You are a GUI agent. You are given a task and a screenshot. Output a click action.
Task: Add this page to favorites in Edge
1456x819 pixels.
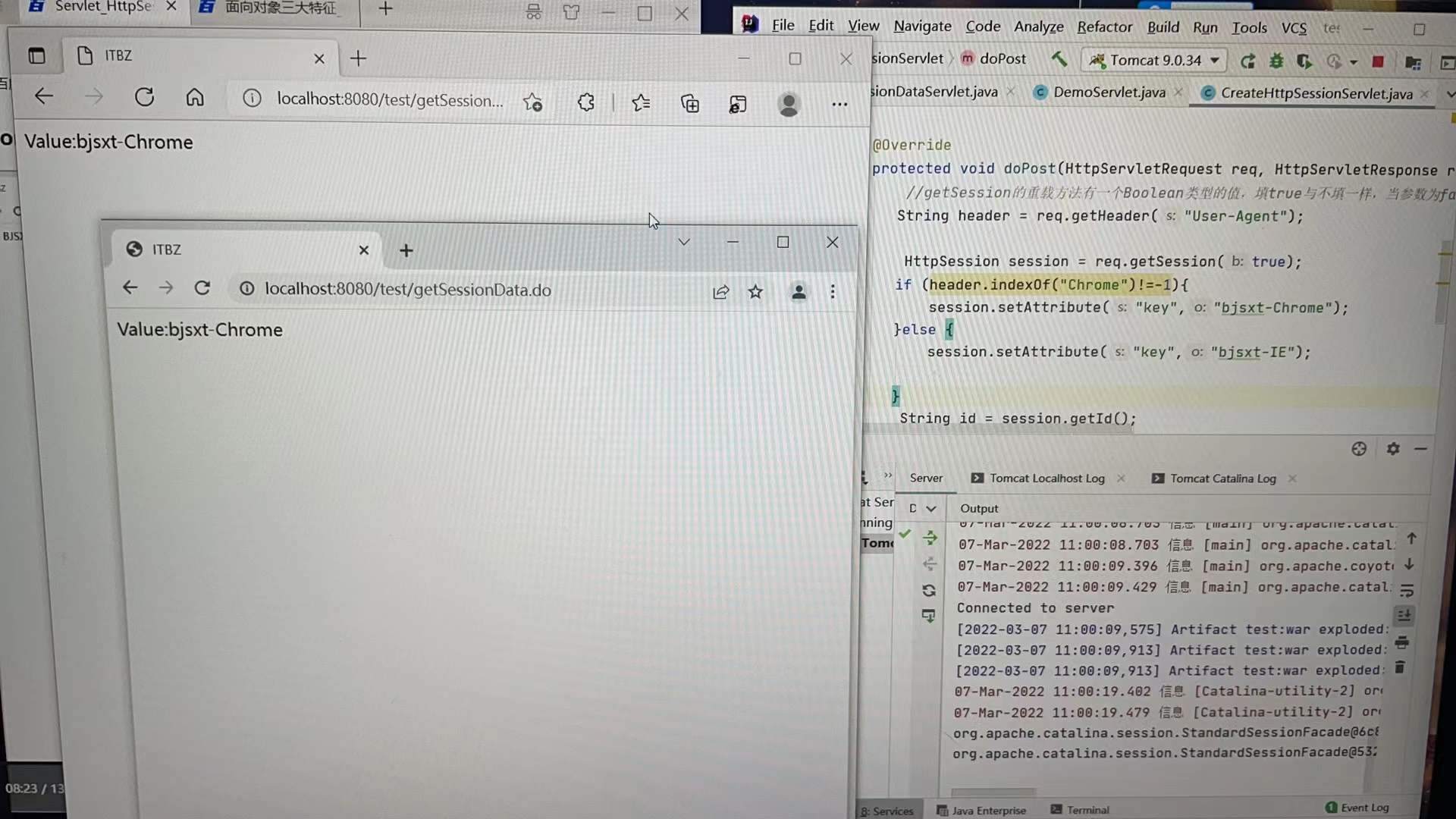(x=532, y=102)
